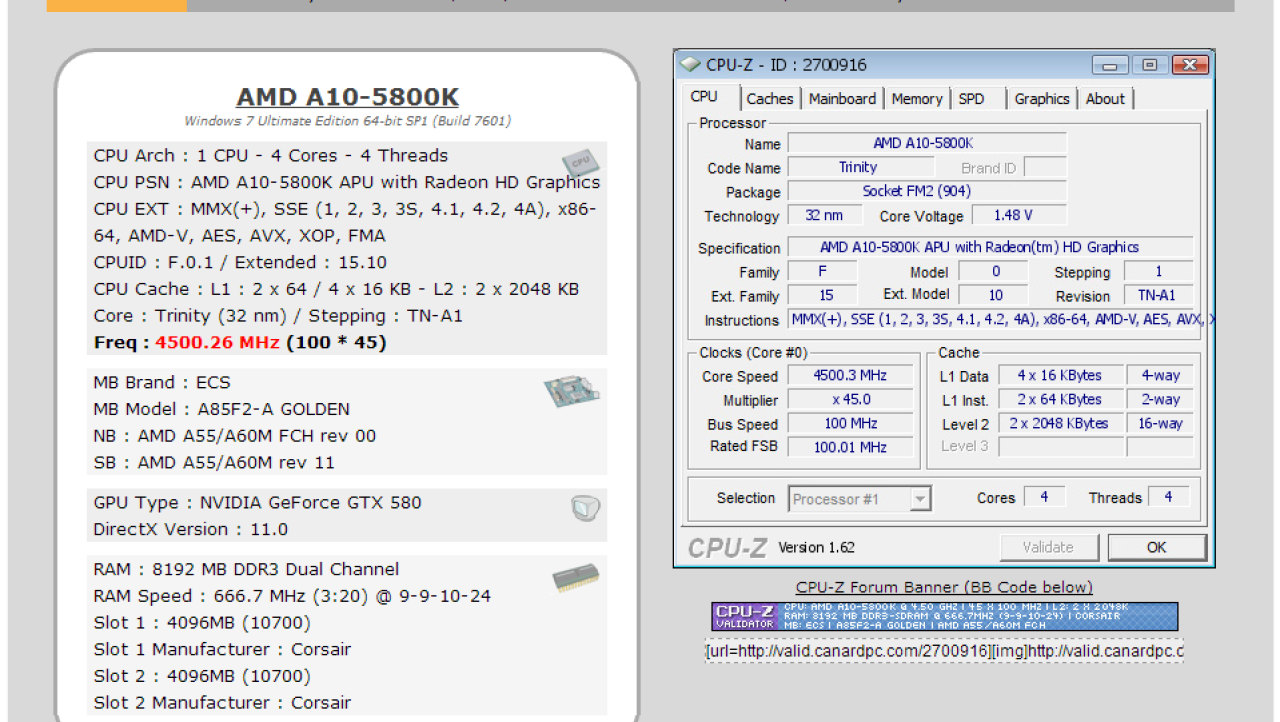
Task: Click the Slot 1 Manufacturer Corsair line
Action: (222, 649)
